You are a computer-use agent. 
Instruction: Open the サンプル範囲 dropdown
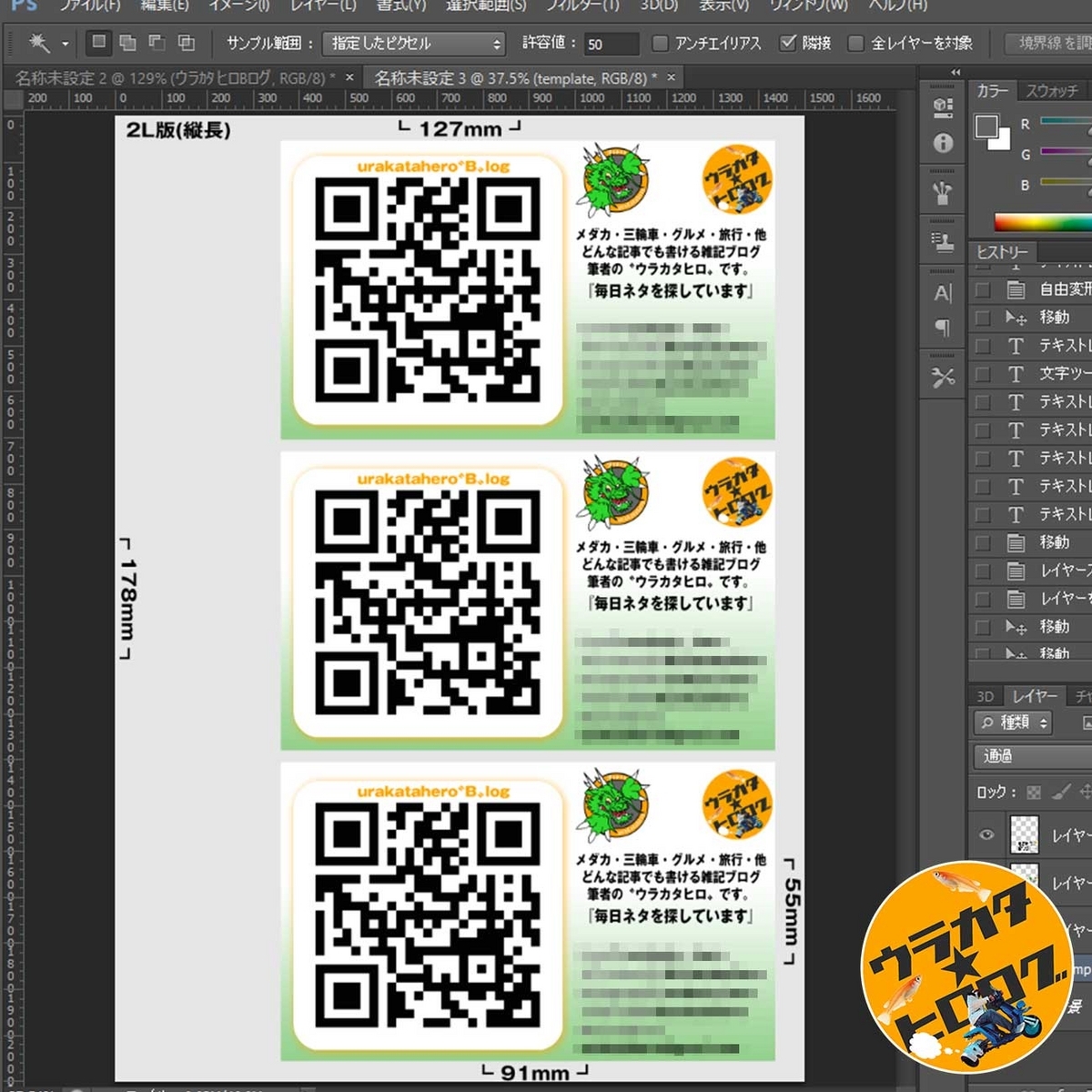(x=414, y=43)
